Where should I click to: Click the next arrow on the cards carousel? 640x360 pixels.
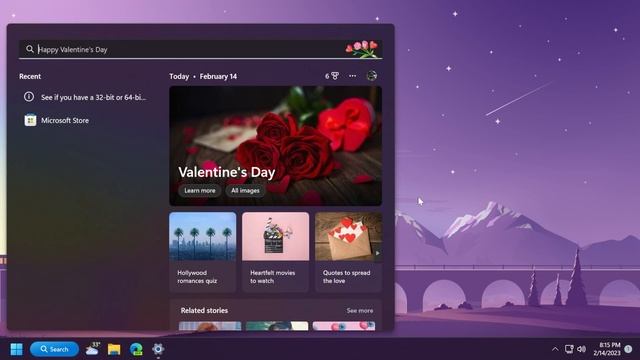point(378,253)
